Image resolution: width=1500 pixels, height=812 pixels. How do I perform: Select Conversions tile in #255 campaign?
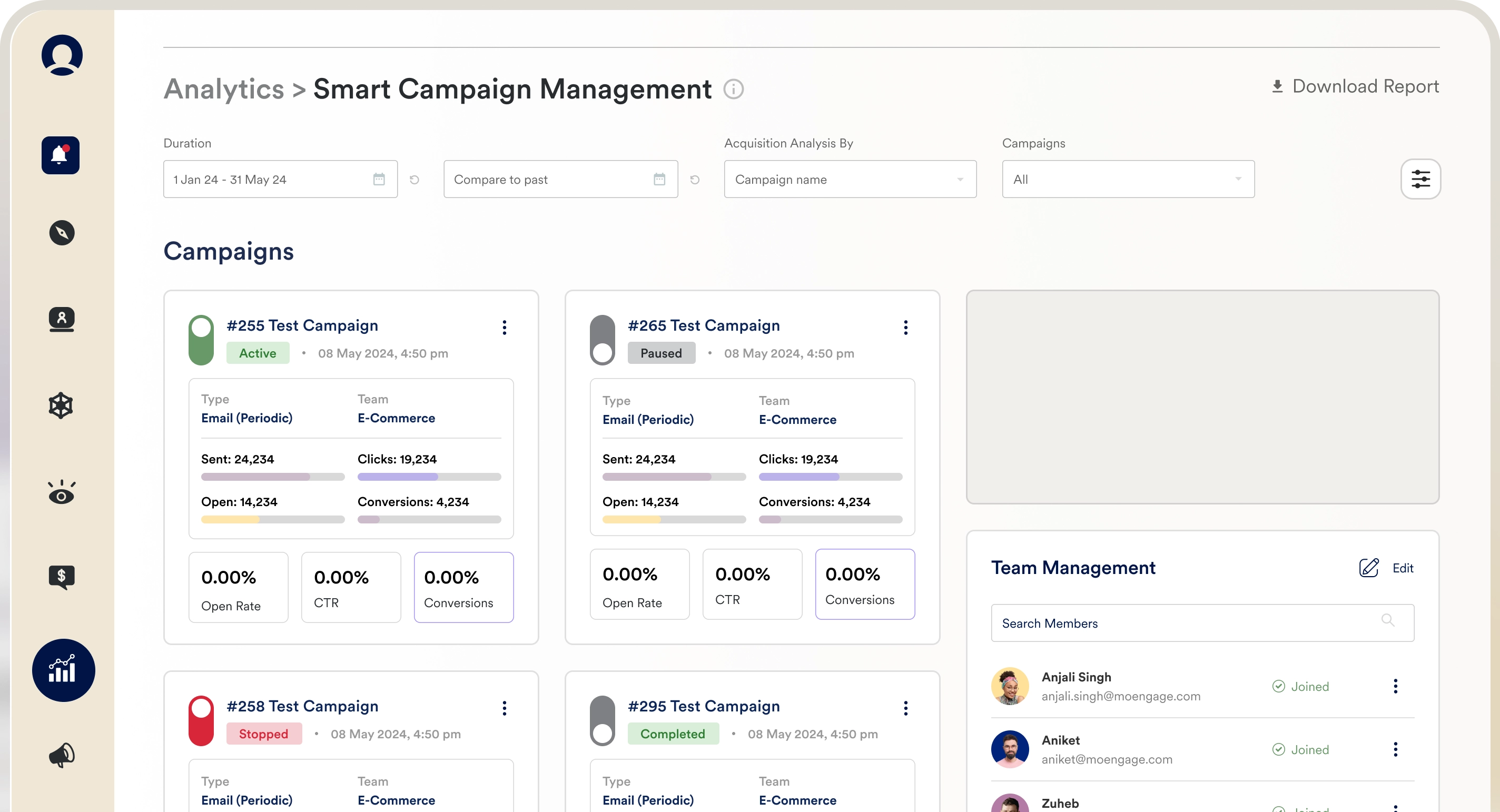point(463,587)
